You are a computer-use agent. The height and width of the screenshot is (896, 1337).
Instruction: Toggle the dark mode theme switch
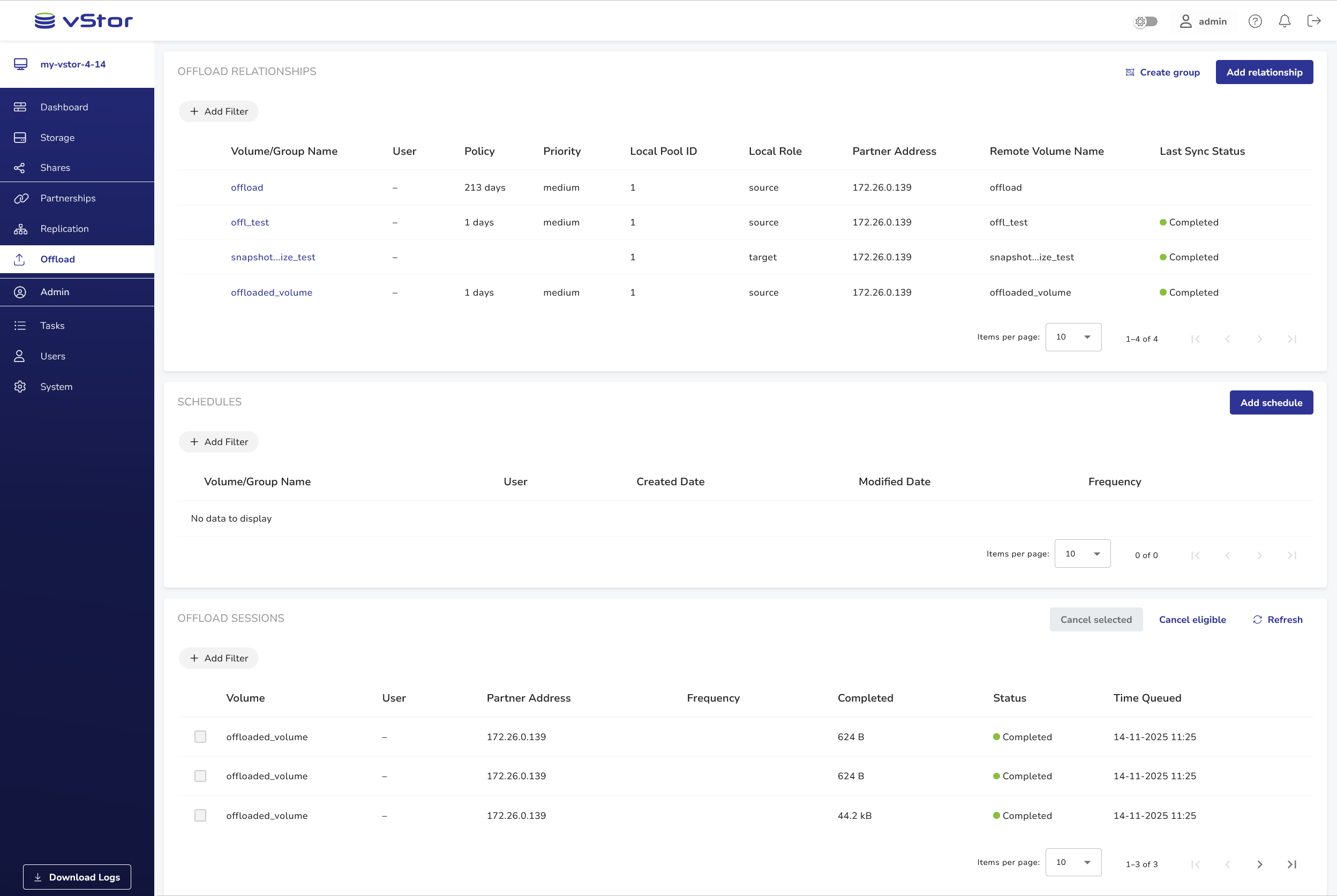pos(1145,22)
